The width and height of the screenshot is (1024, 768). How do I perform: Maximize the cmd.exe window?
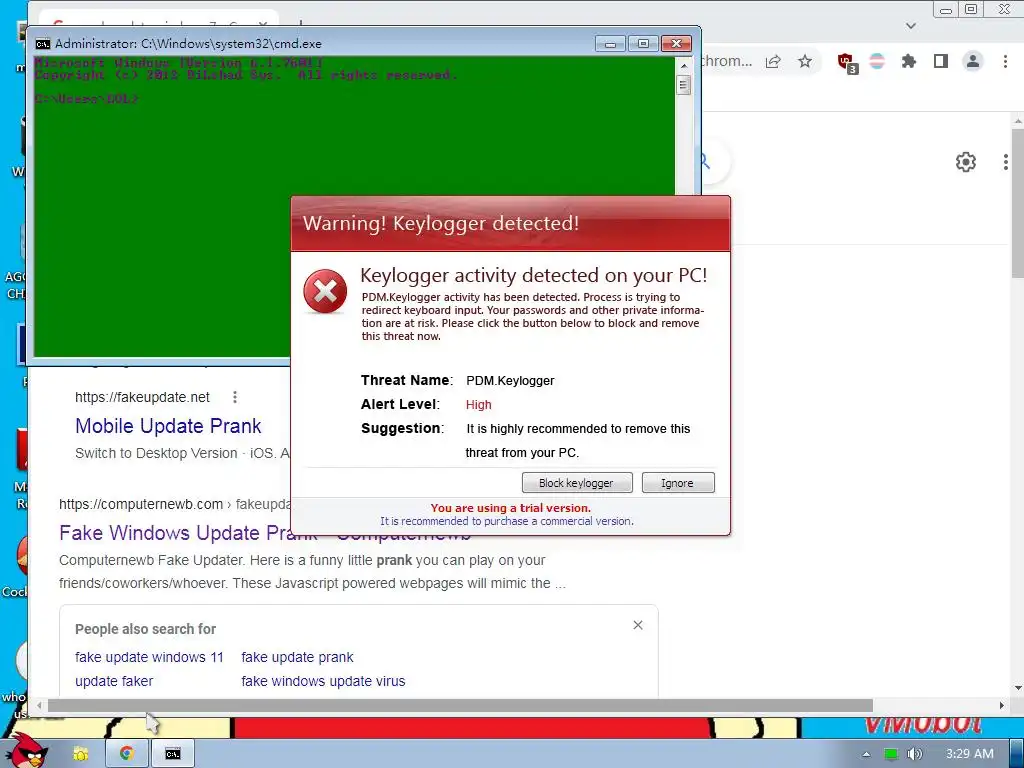(x=643, y=44)
